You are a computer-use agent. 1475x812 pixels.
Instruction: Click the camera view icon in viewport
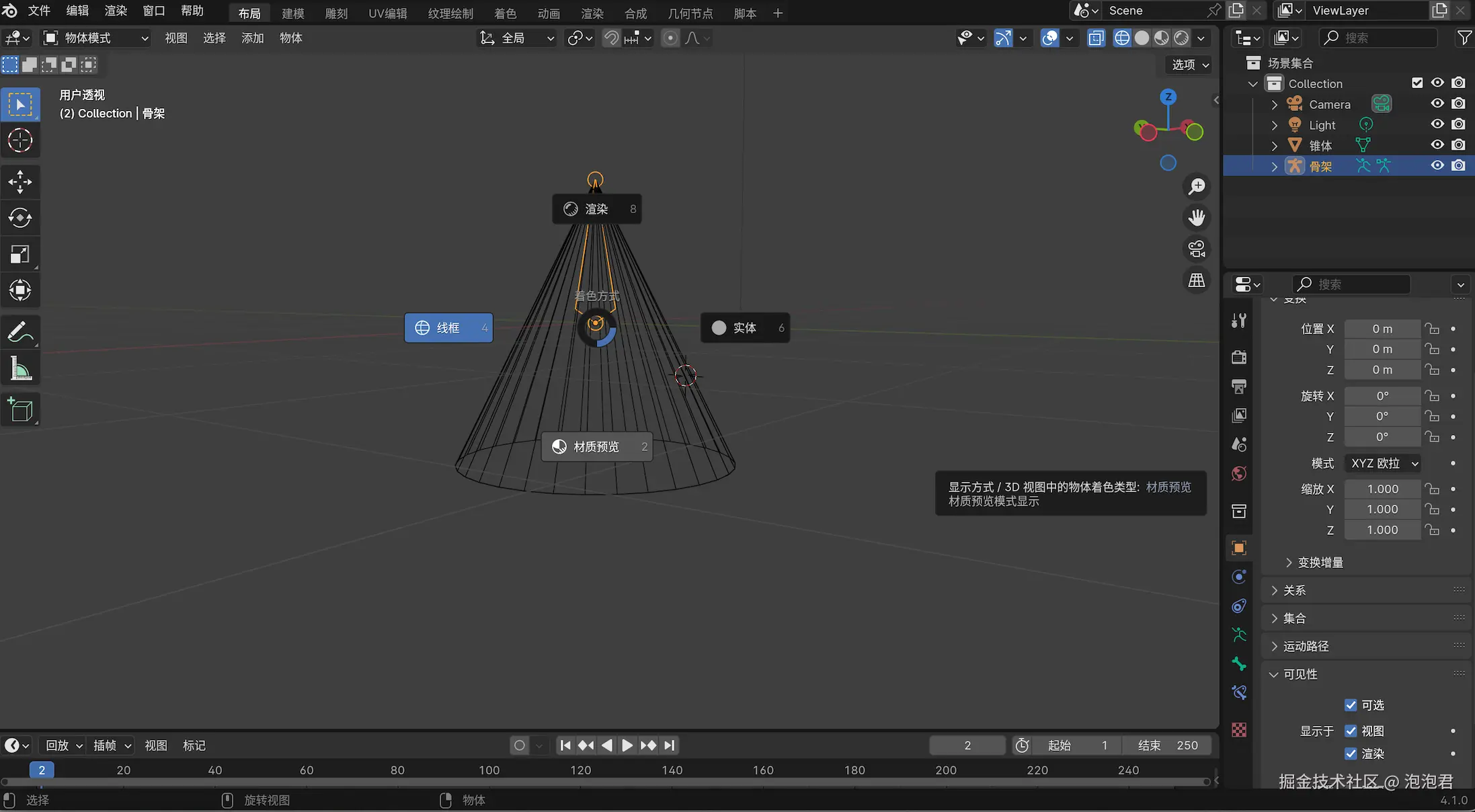point(1197,249)
